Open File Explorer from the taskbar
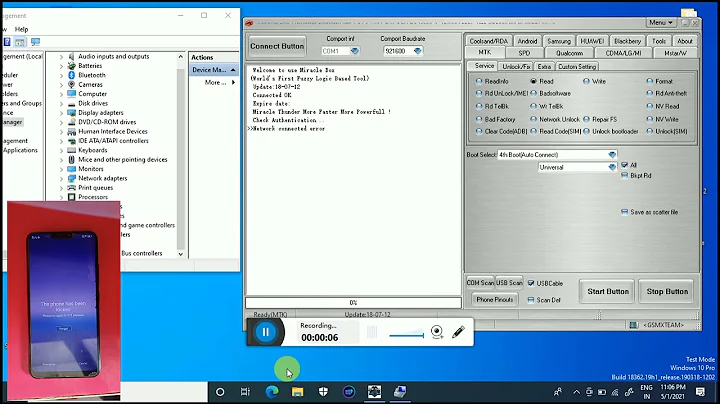 (298, 392)
